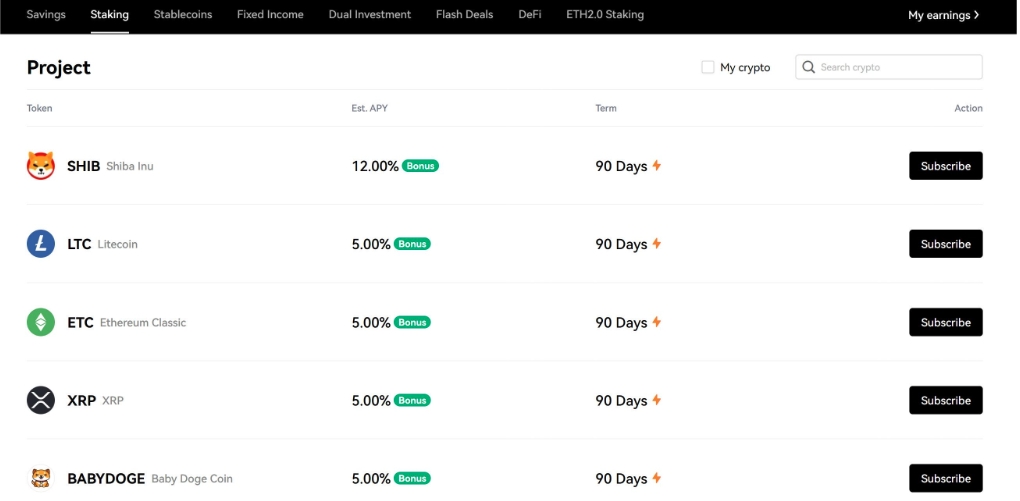Subscribe to BABYDOGE staking
The width and height of the screenshot is (1020, 501).
click(x=946, y=478)
